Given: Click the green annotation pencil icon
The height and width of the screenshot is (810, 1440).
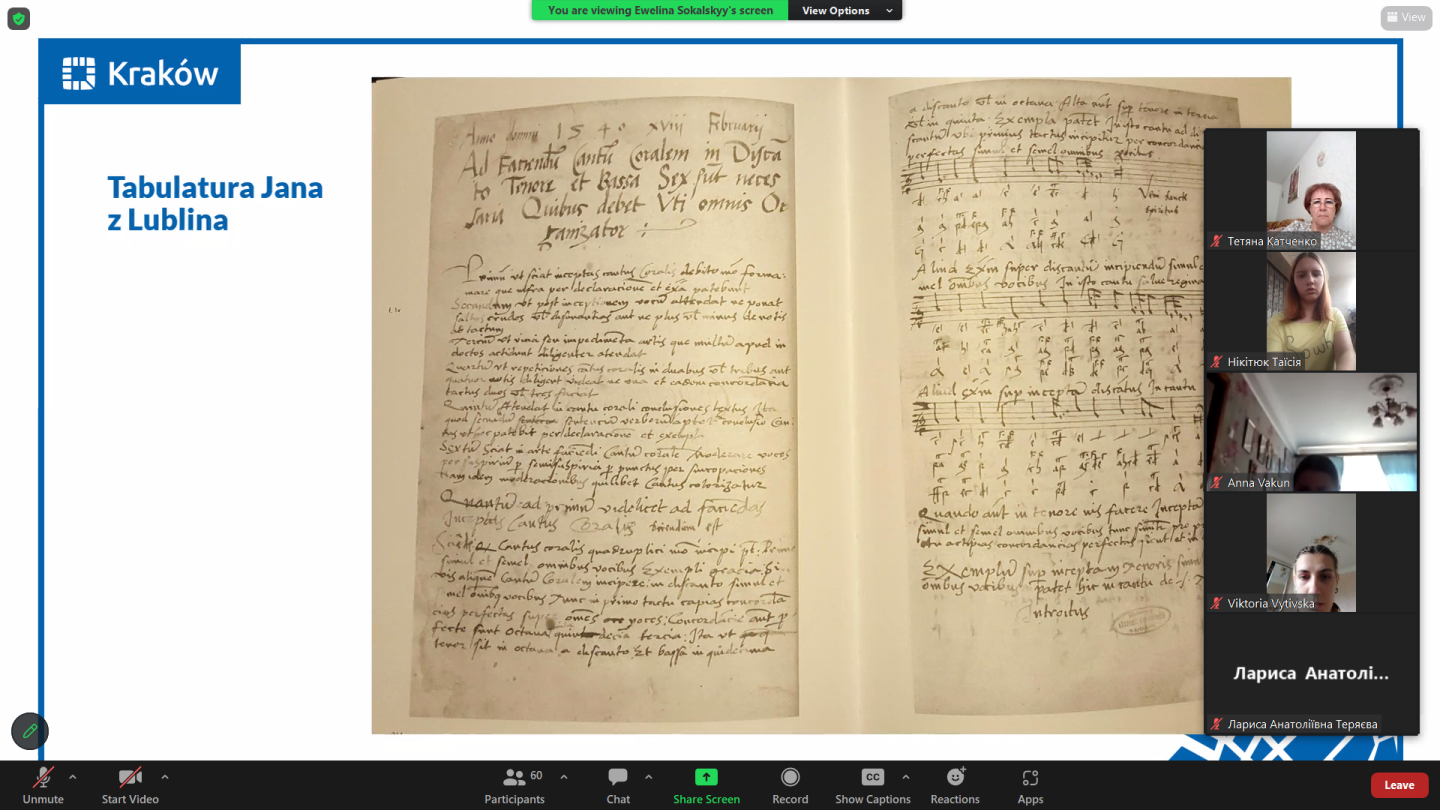Looking at the screenshot, I should coord(30,731).
